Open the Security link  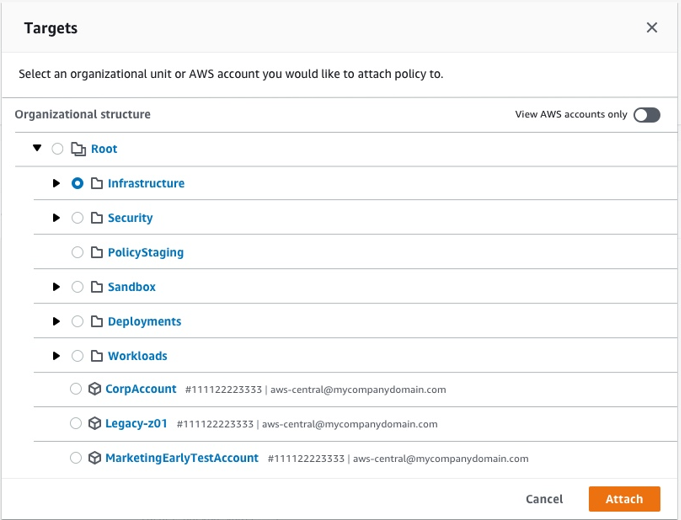tap(130, 218)
